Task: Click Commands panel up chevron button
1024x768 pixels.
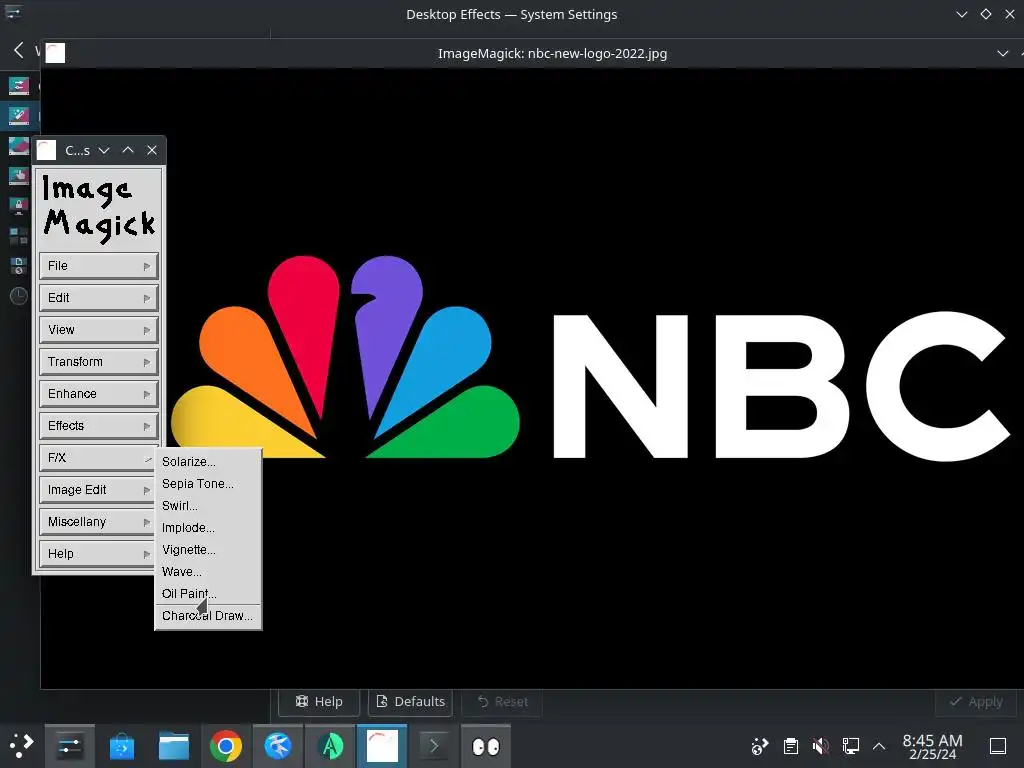Action: (x=128, y=150)
